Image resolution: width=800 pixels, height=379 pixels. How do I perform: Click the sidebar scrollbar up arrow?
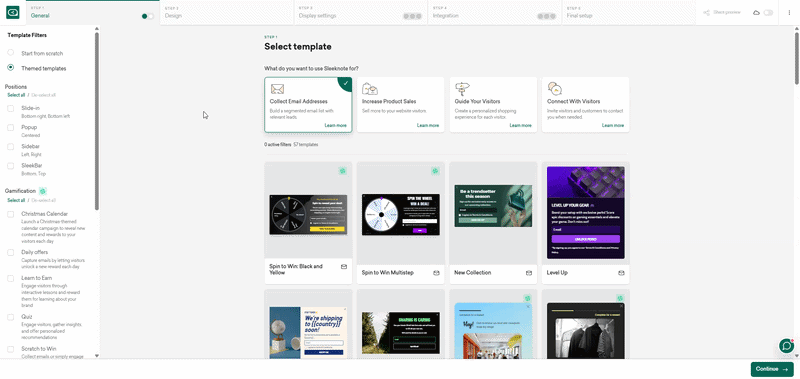point(97,29)
